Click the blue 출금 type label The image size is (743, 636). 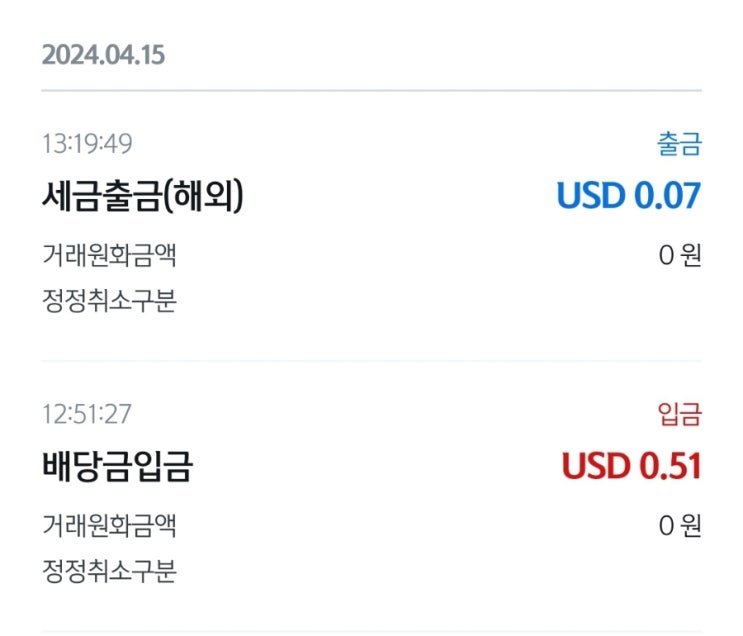pos(679,145)
